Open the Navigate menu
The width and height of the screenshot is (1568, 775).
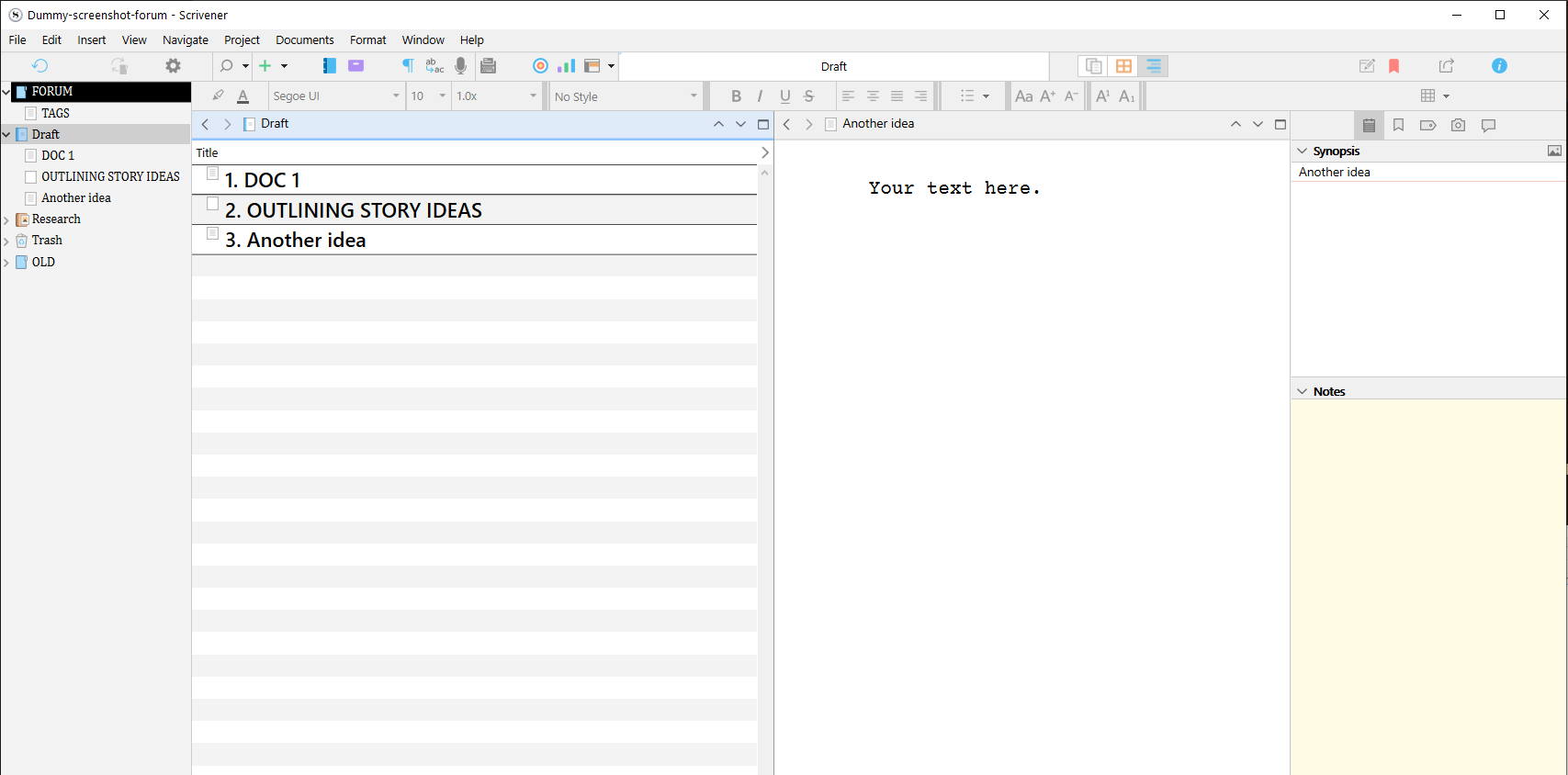click(185, 40)
